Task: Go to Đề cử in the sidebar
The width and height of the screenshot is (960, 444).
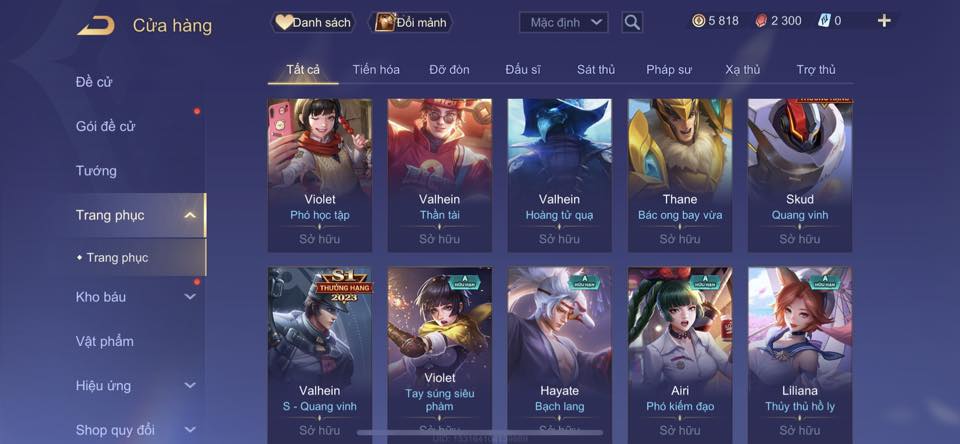Action: [94, 82]
